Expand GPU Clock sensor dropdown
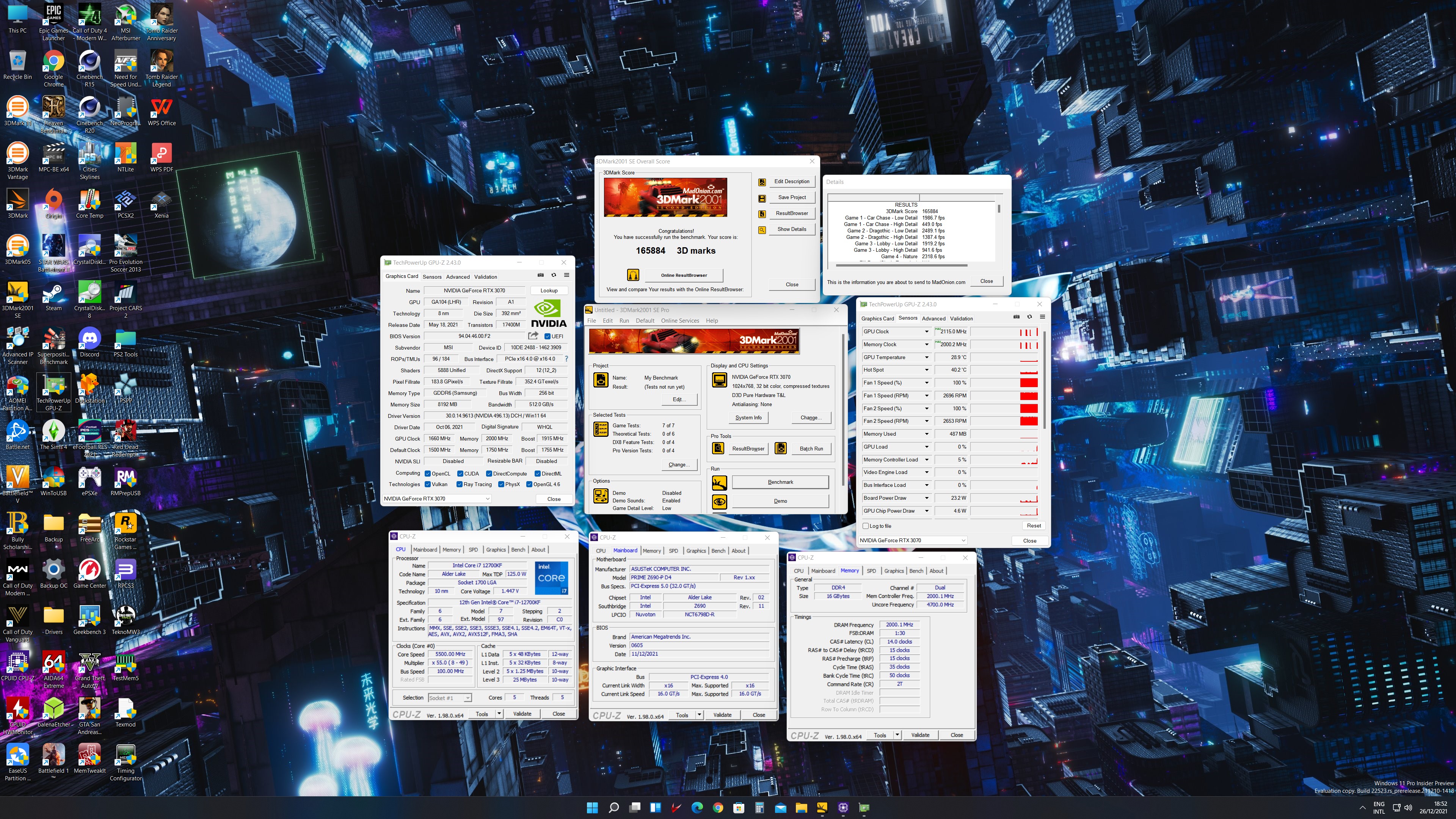 click(x=926, y=332)
